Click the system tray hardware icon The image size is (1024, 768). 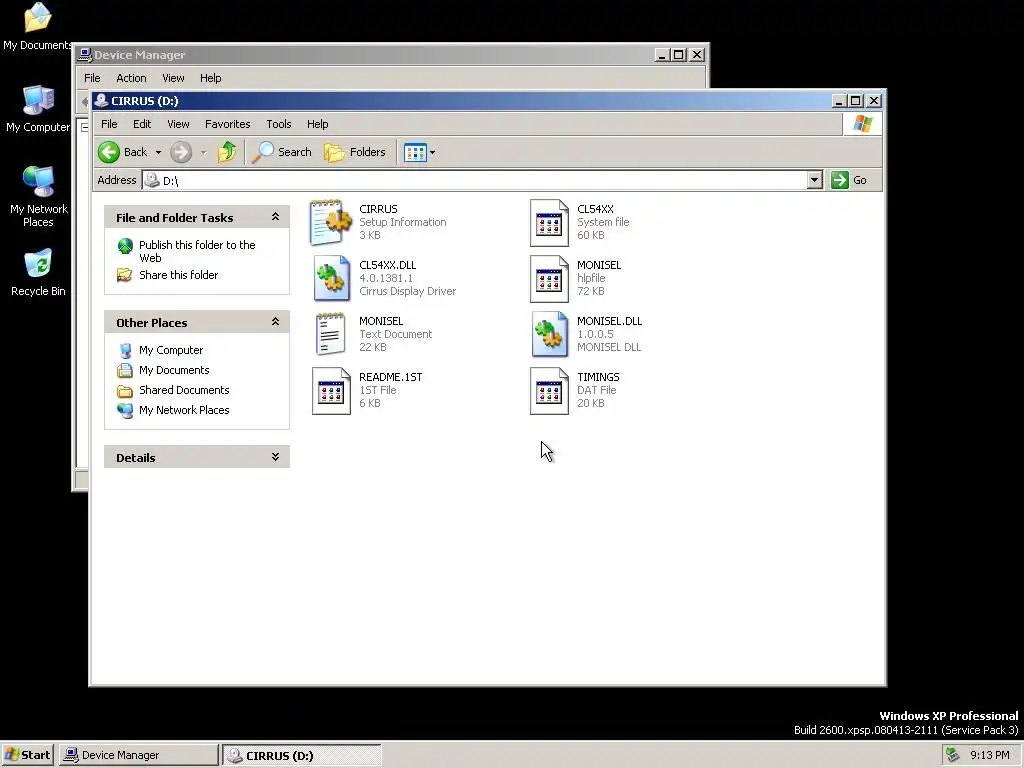[953, 755]
